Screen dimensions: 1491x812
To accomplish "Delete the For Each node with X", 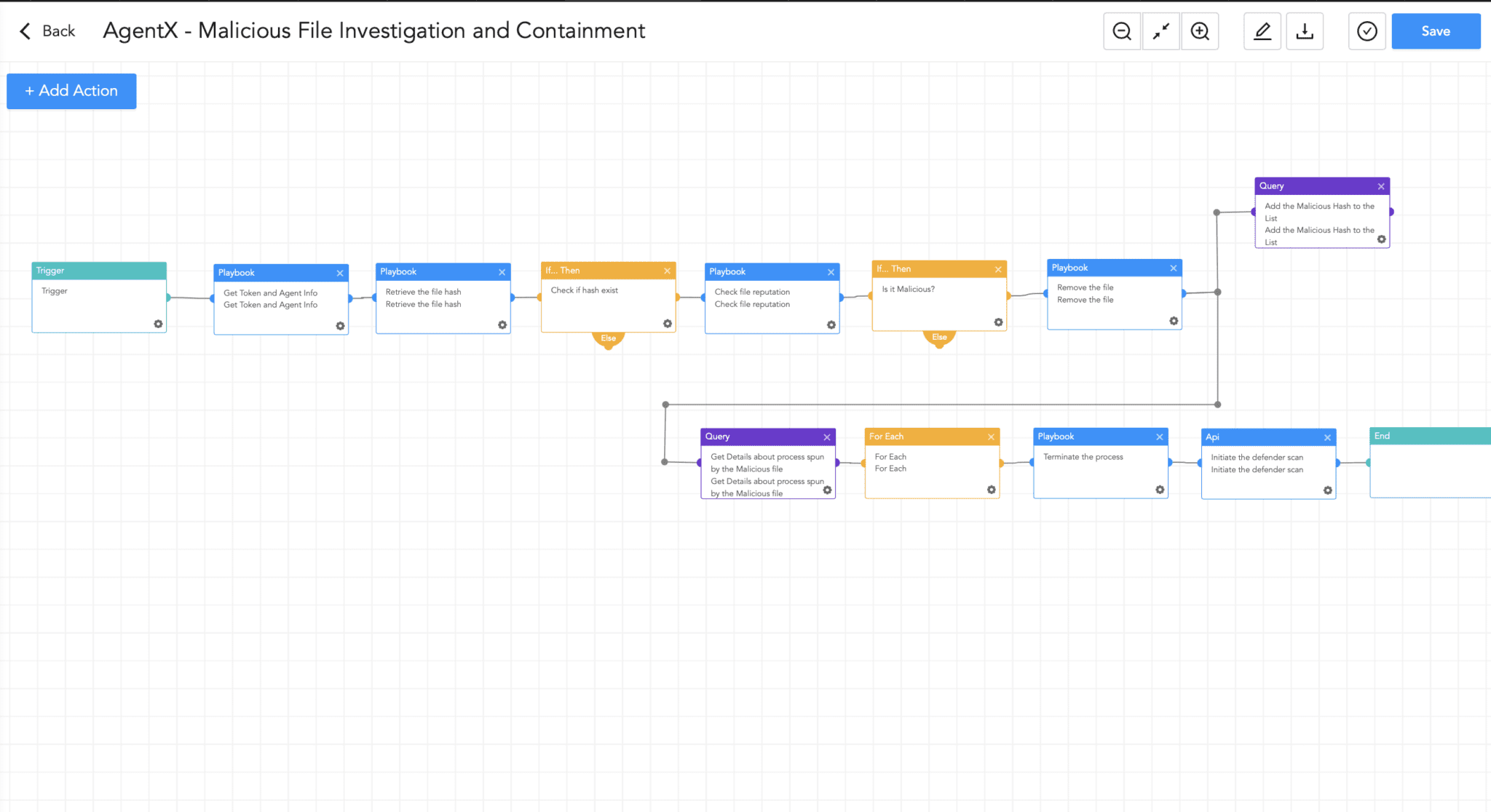I will click(991, 437).
